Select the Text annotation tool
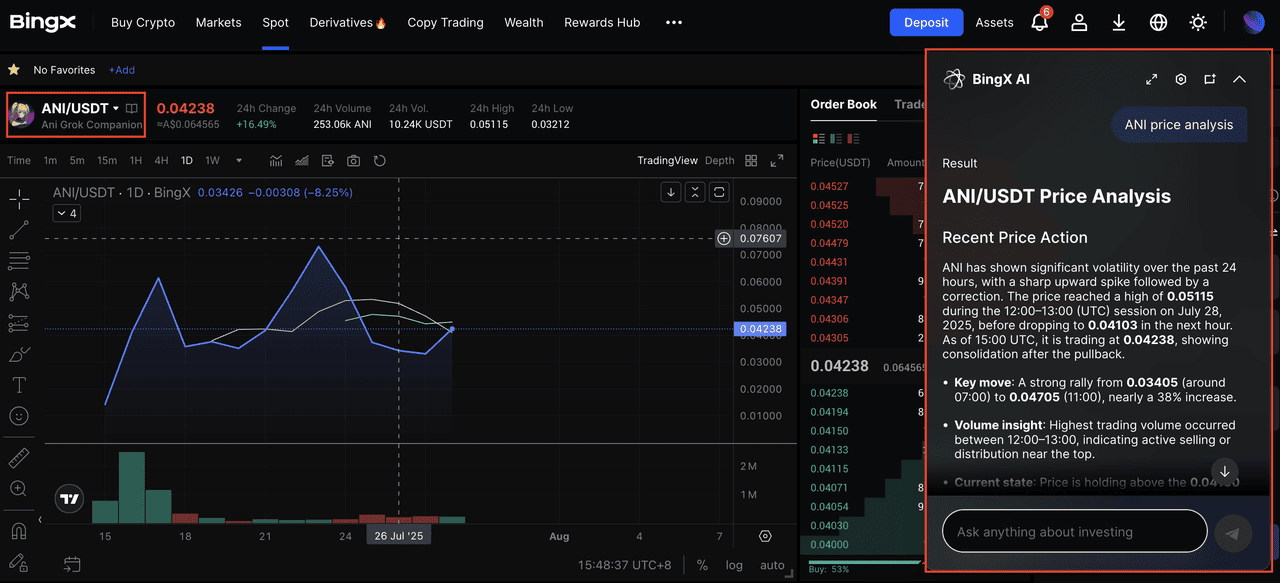This screenshot has height=583, width=1280. [x=19, y=385]
